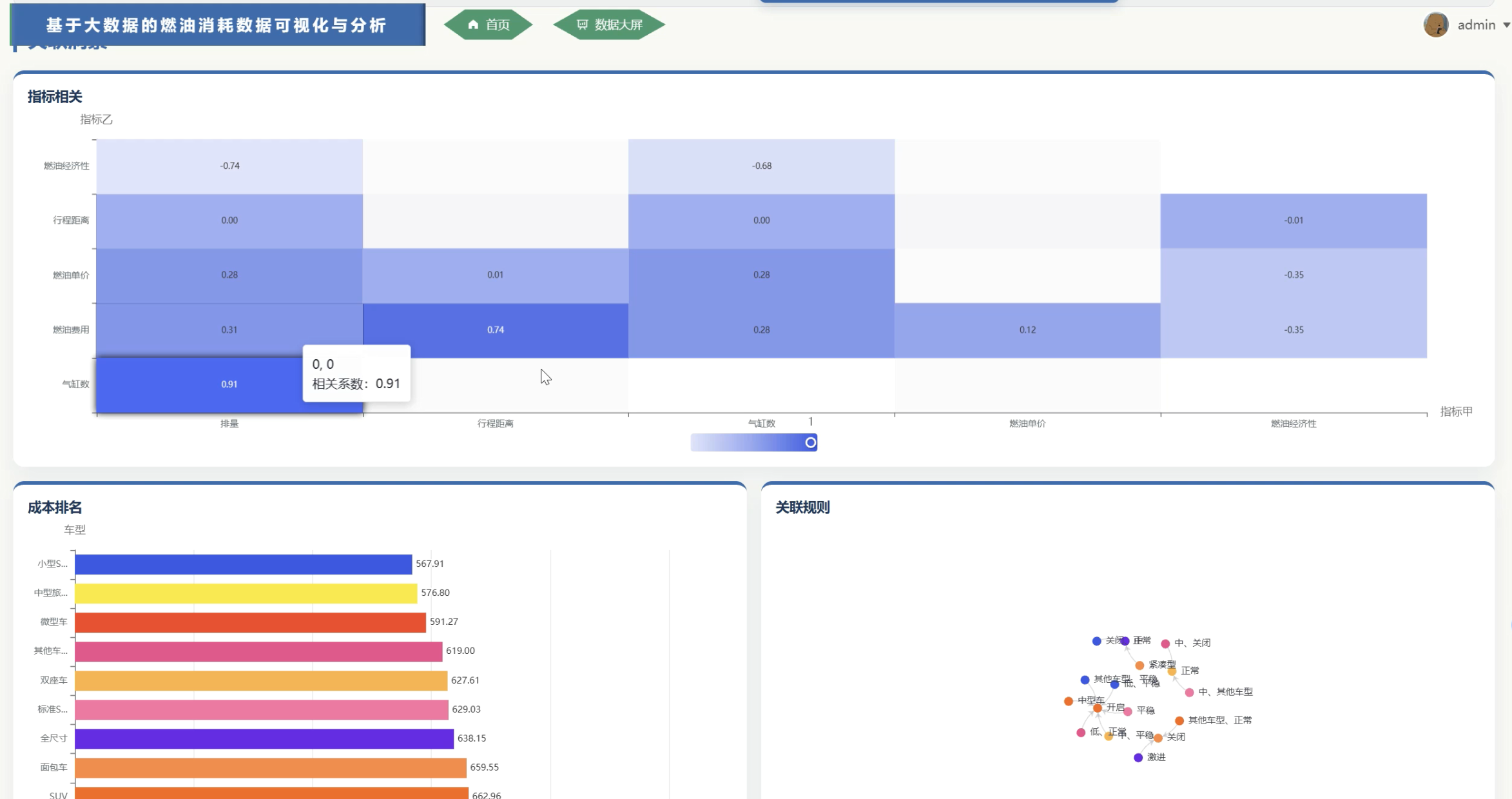Click the SUV bar valued 662.96
This screenshot has height=799, width=1512.
[x=271, y=793]
